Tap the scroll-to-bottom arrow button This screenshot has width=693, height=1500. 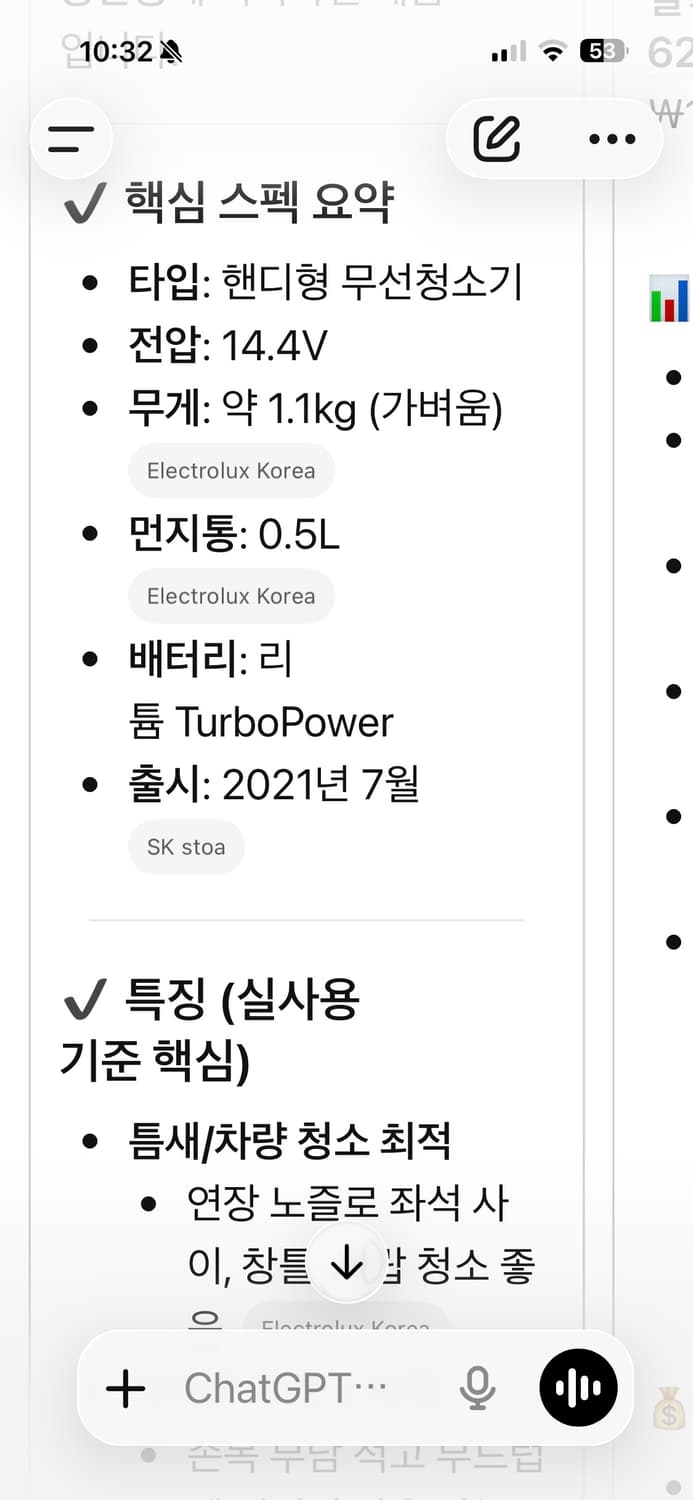pos(345,1262)
